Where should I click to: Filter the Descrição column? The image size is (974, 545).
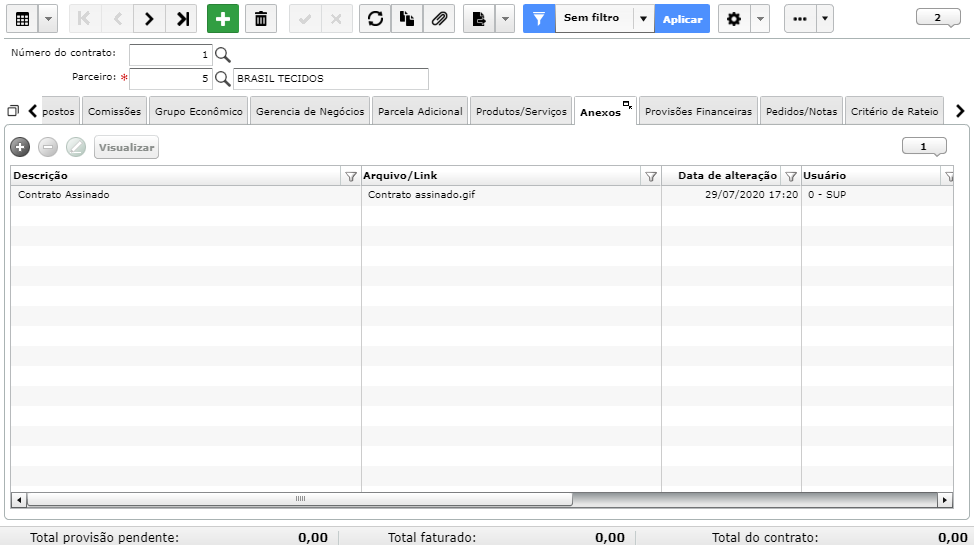point(351,176)
